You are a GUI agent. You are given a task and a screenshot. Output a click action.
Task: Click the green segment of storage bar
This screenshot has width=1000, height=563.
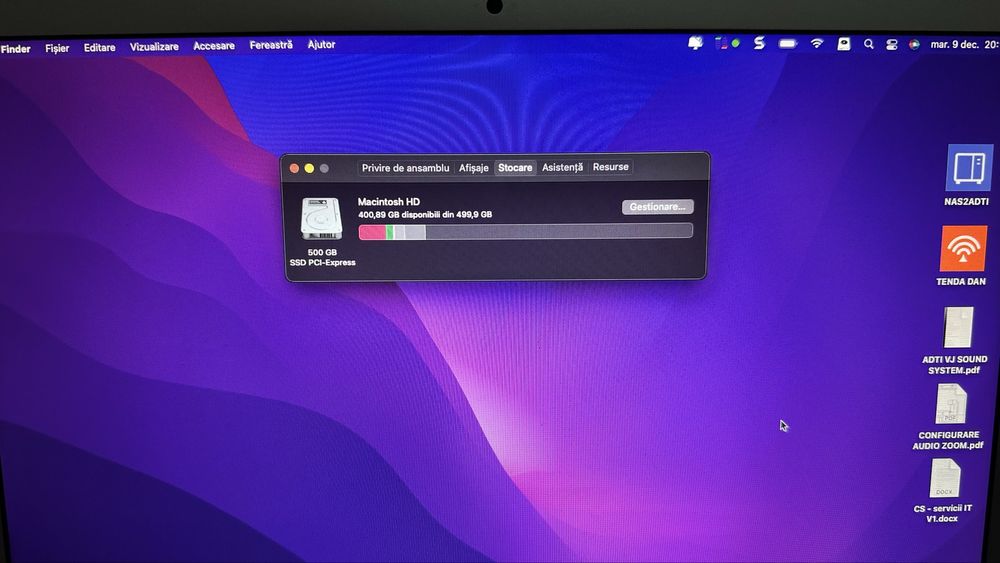point(390,231)
